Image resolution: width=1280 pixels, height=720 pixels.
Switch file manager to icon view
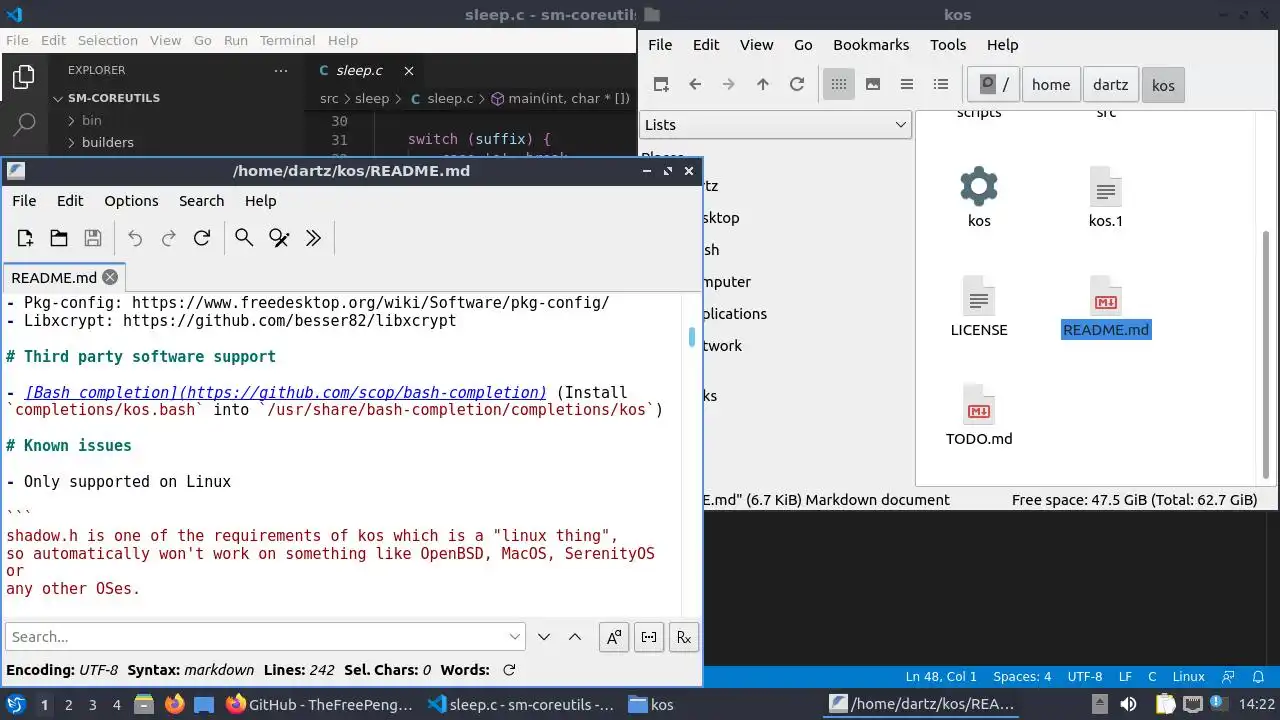(839, 84)
